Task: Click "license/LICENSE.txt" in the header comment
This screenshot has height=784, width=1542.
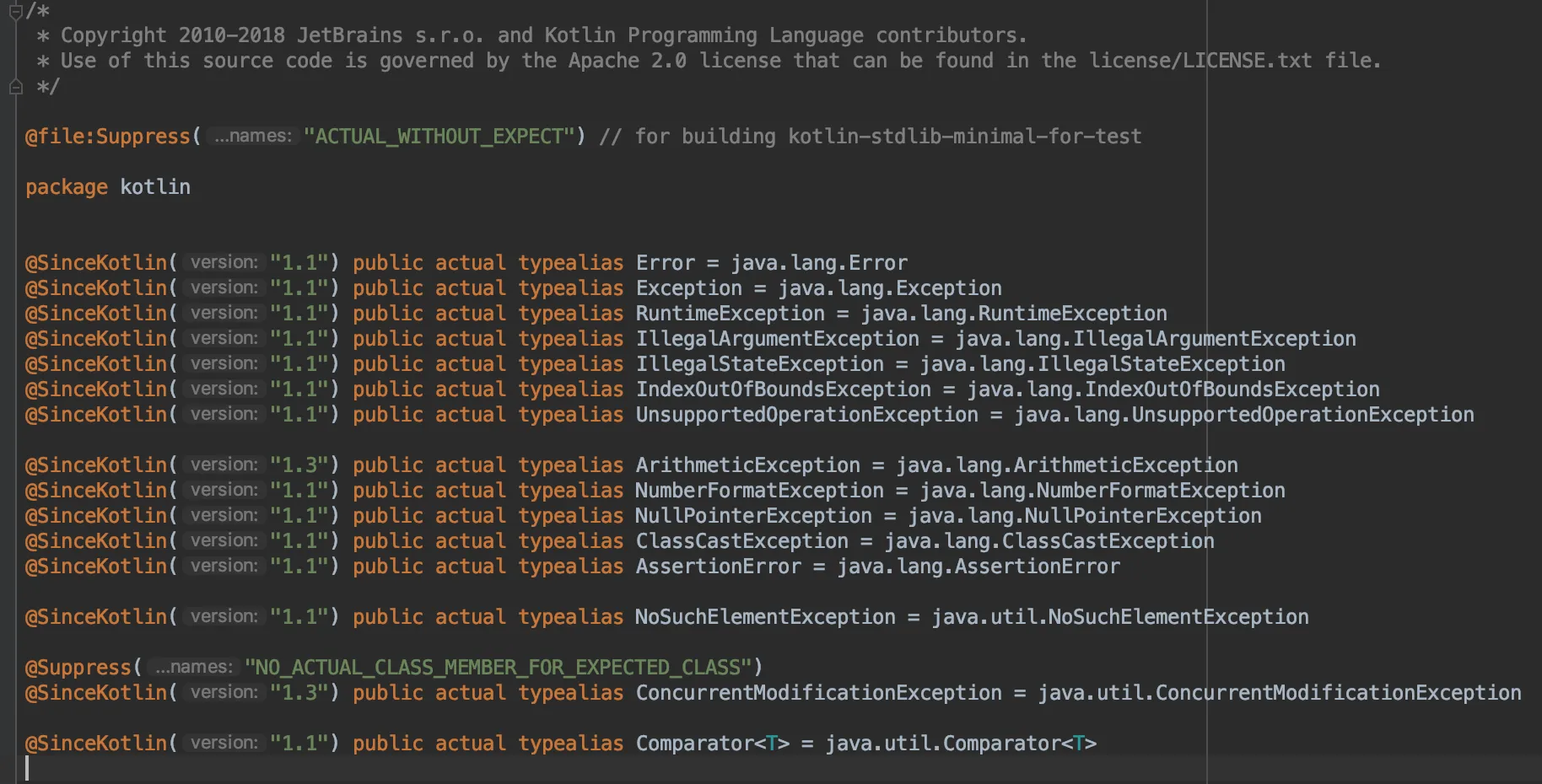Action: coord(1200,61)
